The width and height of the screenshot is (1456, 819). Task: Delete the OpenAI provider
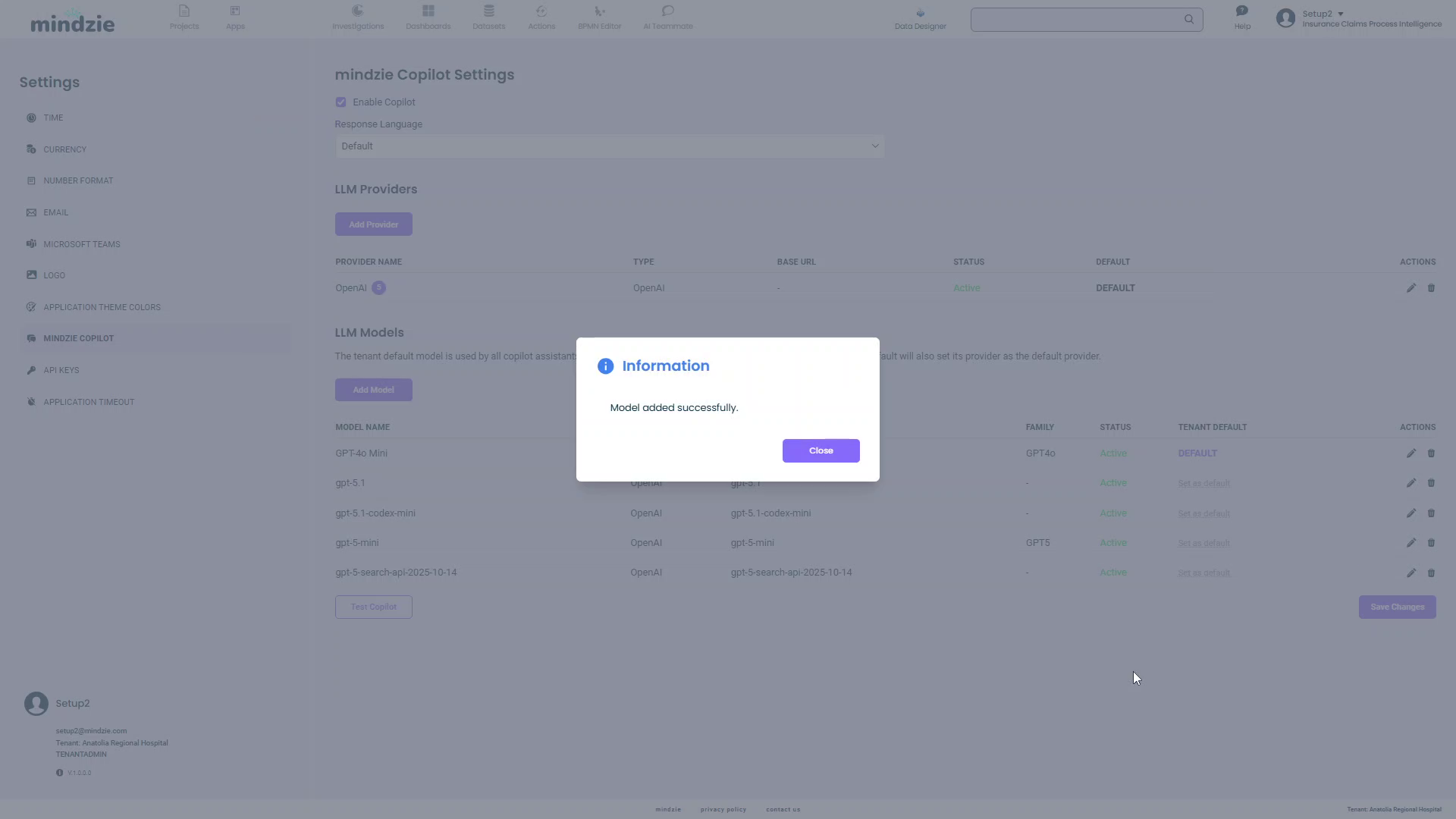click(x=1431, y=288)
